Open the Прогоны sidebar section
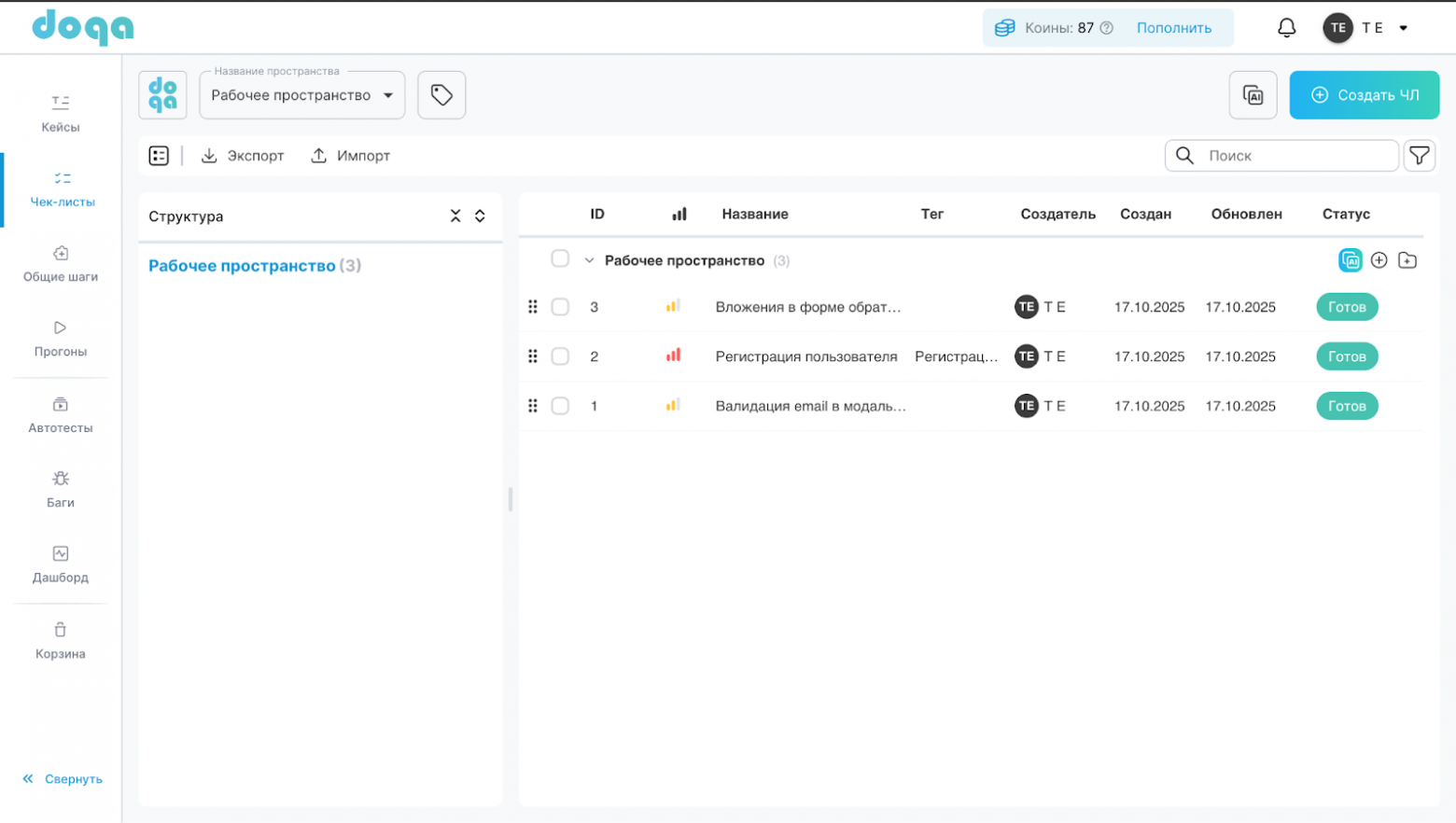 (61, 338)
